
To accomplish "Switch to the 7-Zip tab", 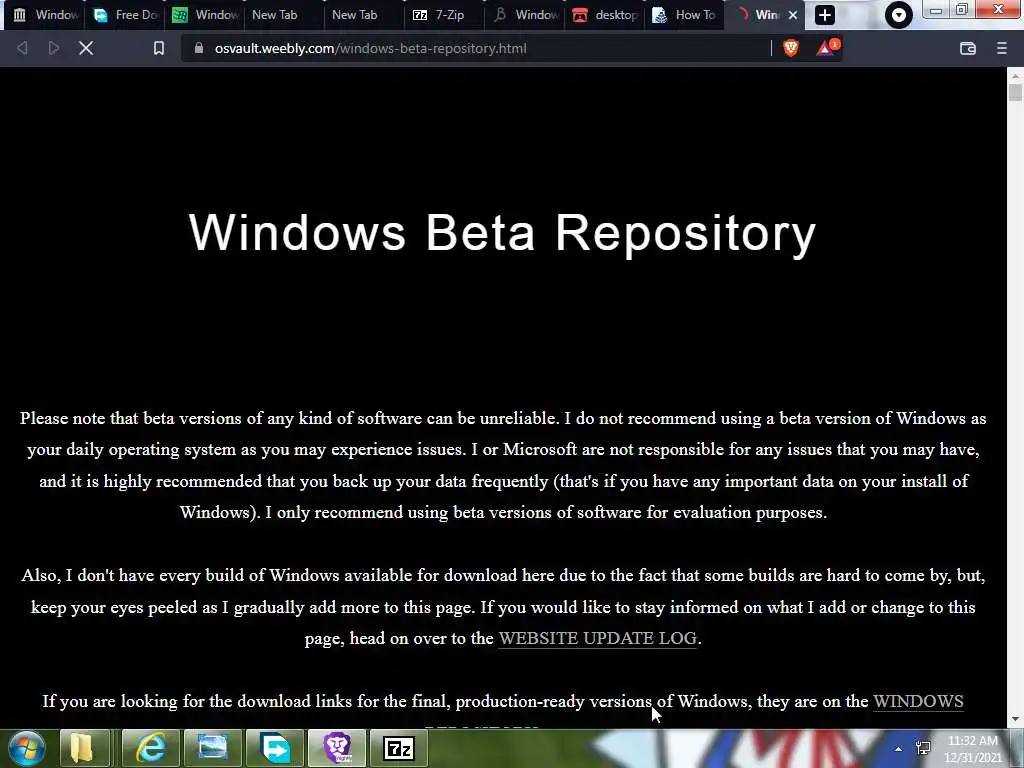I will click(444, 15).
